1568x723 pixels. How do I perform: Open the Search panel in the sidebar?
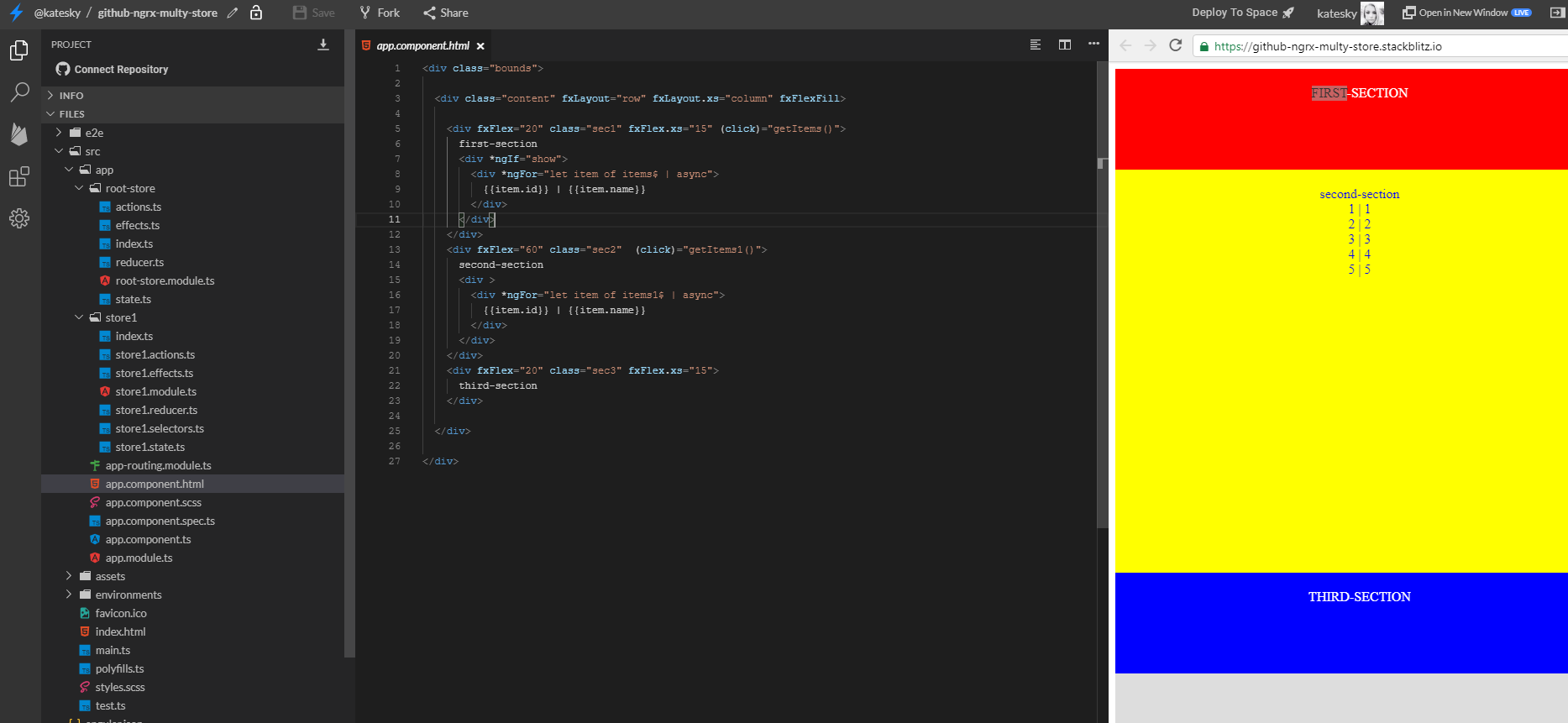pyautogui.click(x=19, y=92)
